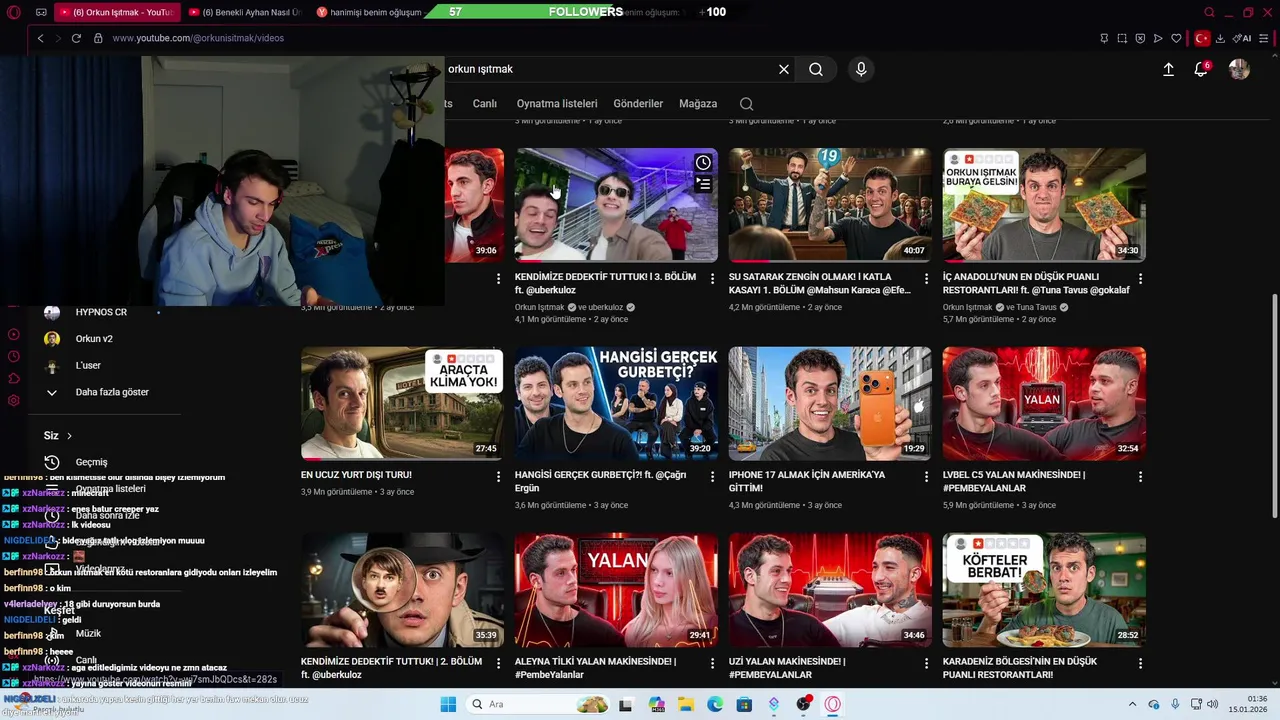This screenshot has height=720, width=1280.
Task: Open the YouTube account avatar menu
Action: click(x=1239, y=69)
